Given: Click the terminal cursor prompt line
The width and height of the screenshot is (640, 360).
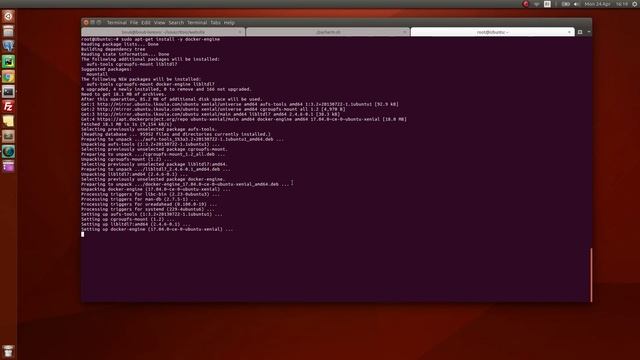Looking at the screenshot, I should coord(83,234).
